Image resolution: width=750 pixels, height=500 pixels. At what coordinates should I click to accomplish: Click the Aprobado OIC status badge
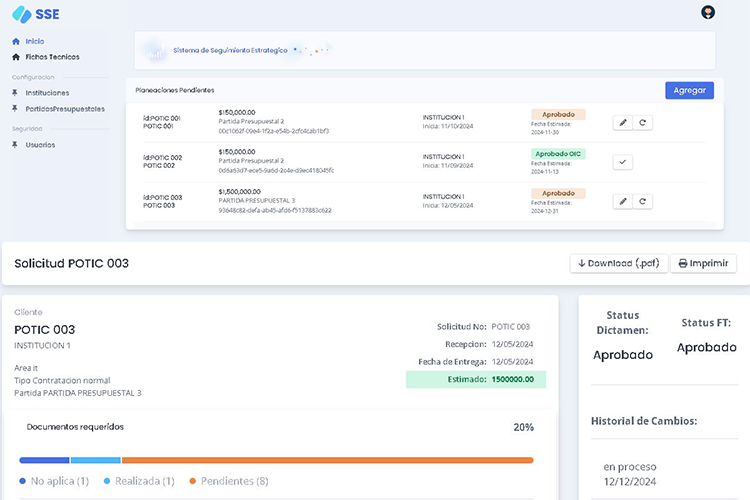pyautogui.click(x=558, y=154)
